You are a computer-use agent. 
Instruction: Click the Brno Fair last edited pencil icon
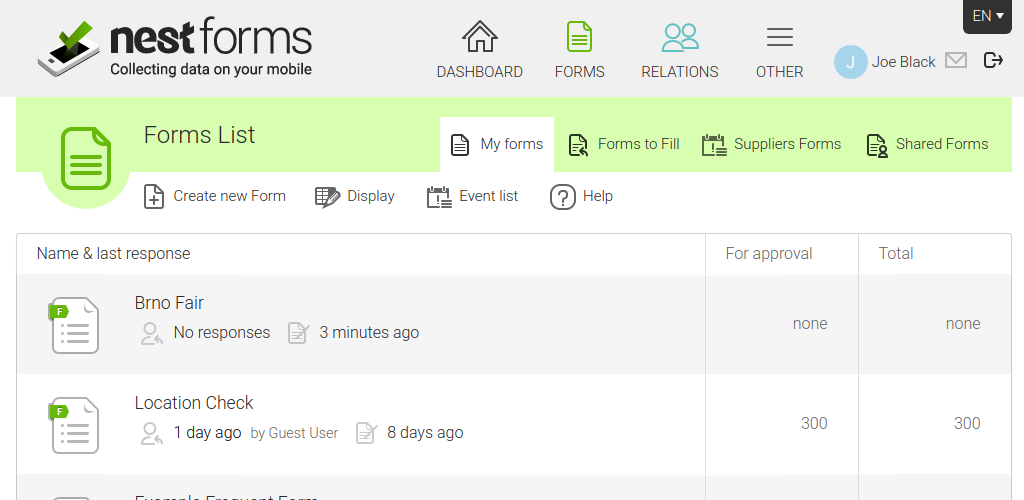tap(298, 333)
